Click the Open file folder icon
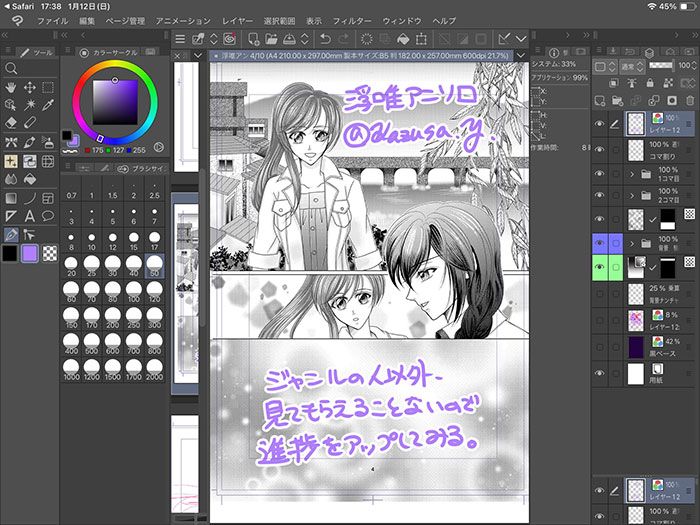This screenshot has height=525, width=700. pos(271,38)
